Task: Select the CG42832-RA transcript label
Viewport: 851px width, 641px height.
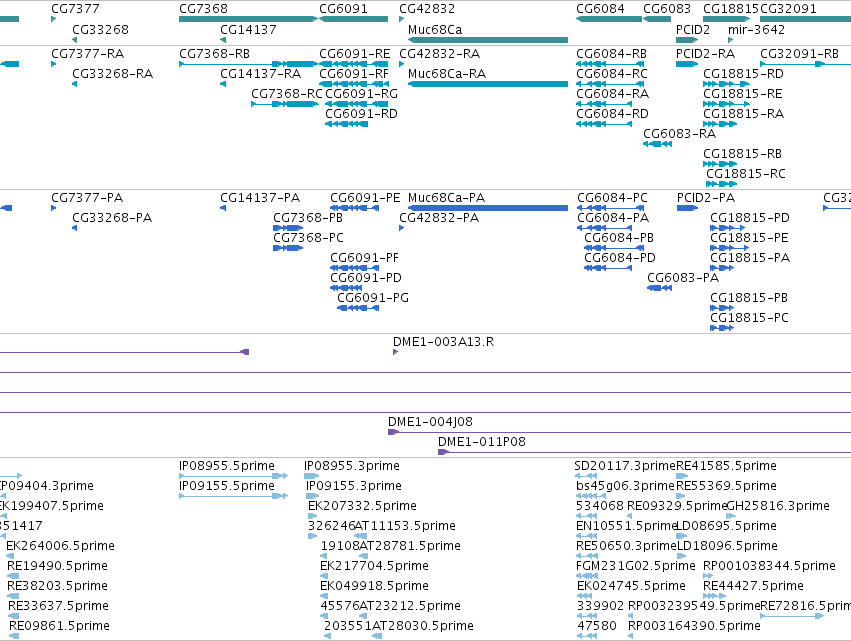Action: tap(440, 54)
